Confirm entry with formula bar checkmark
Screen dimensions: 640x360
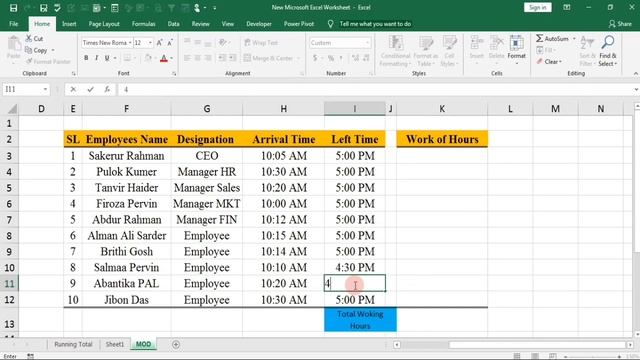(x=90, y=89)
